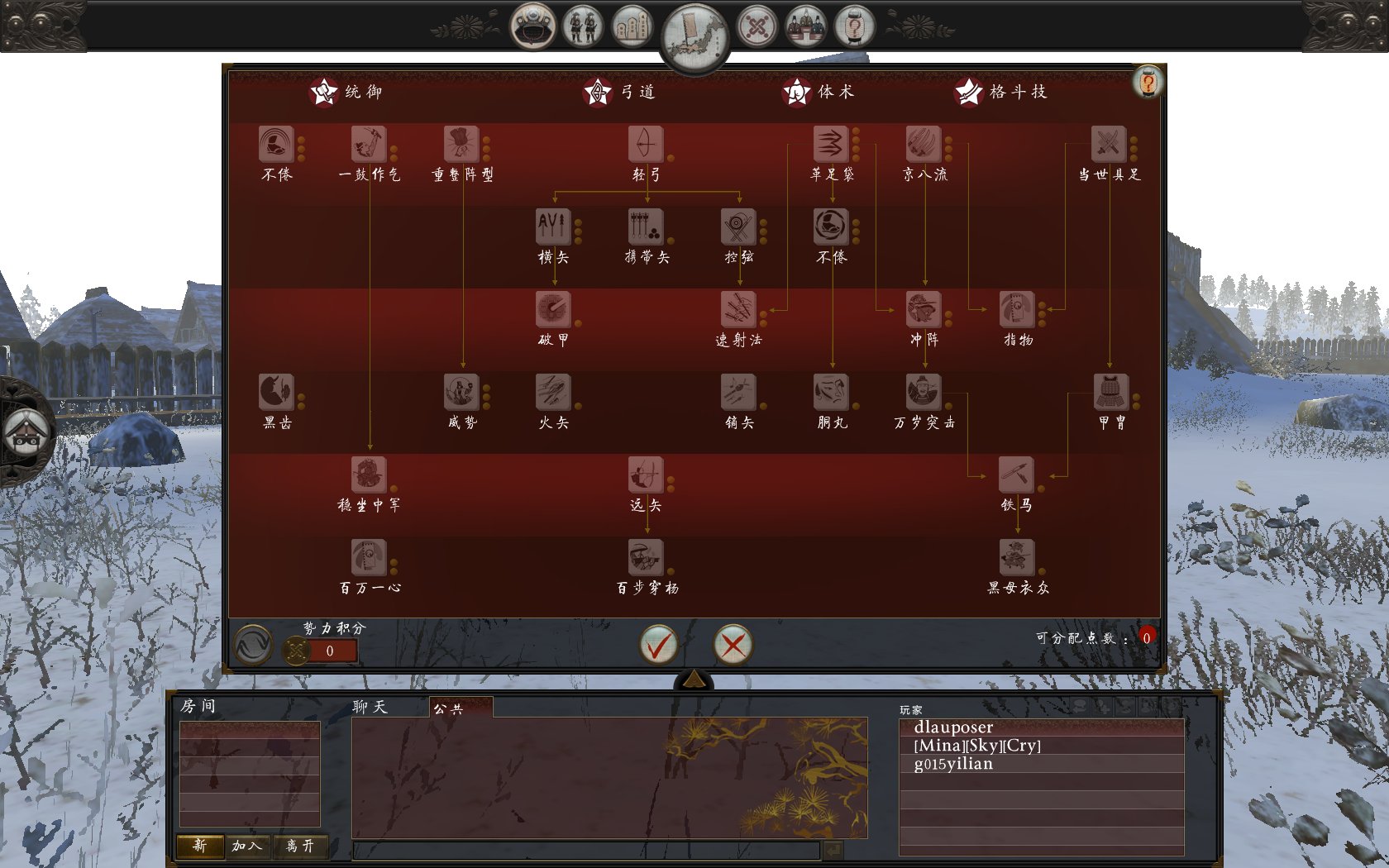
Task: Click the 铁马 skill icon
Action: click(1016, 475)
